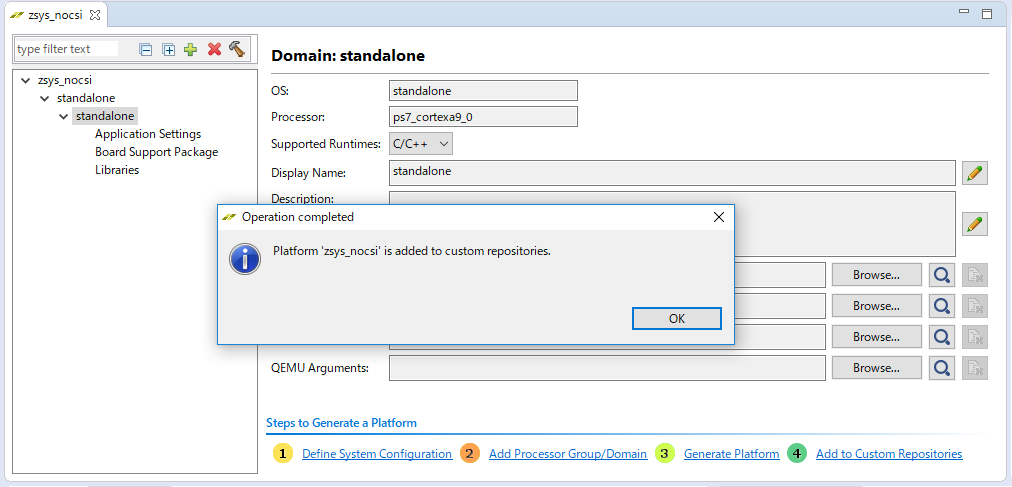Open the Add to Custom Repositories link

(888, 454)
